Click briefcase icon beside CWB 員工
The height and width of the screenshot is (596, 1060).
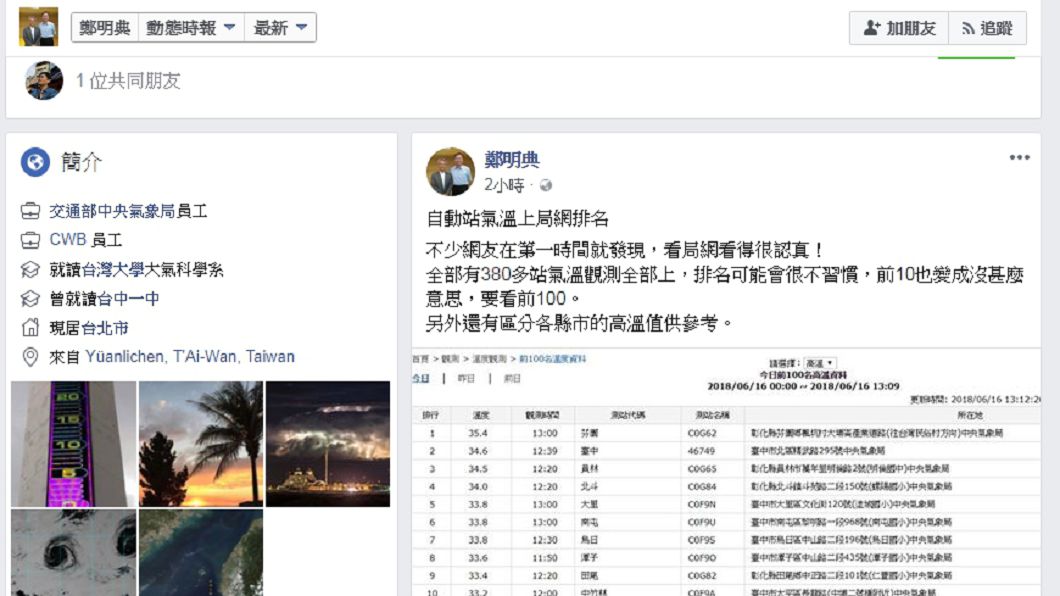coord(30,240)
